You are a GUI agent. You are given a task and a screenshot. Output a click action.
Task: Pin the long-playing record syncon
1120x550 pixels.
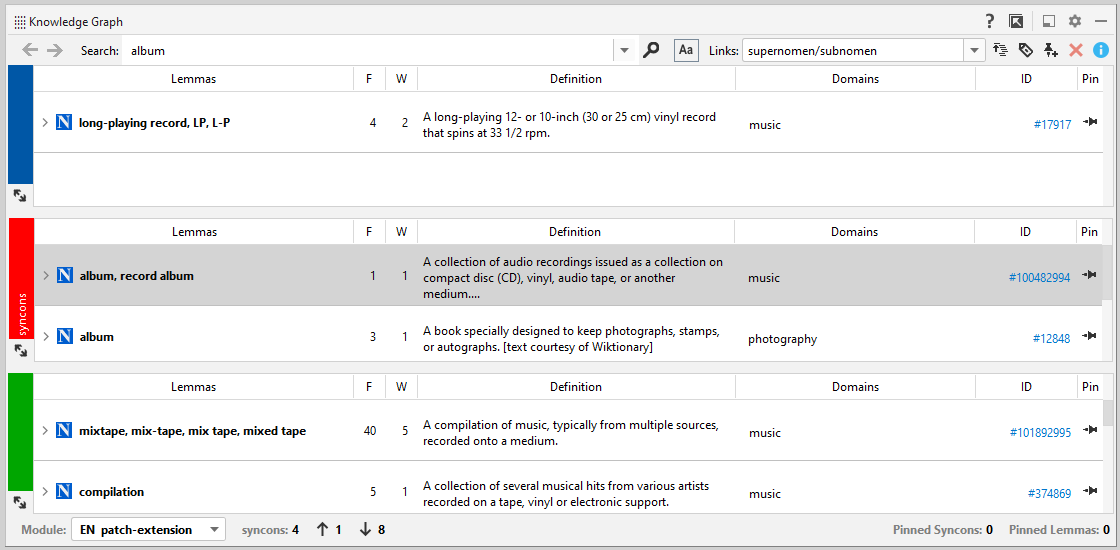click(1090, 123)
